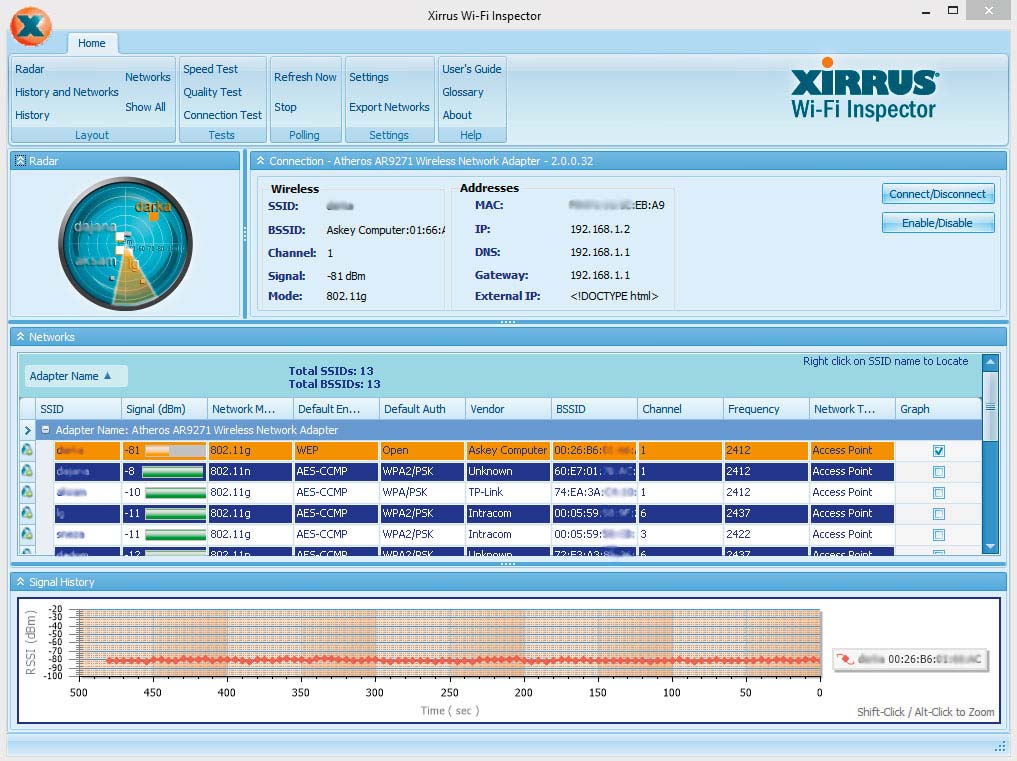
Task: Launch the Connection Test
Action: 222,115
